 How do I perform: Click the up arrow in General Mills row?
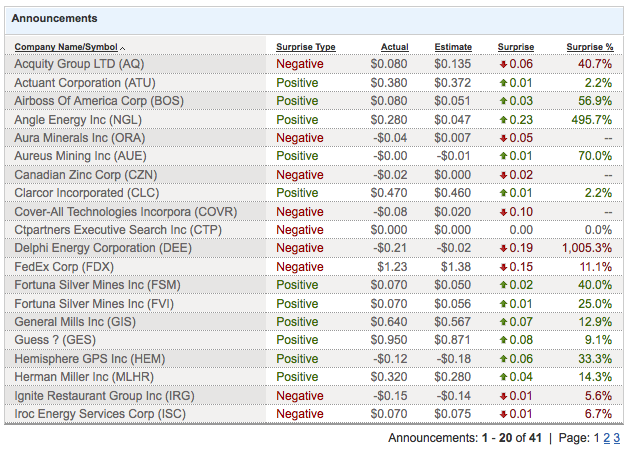(503, 322)
